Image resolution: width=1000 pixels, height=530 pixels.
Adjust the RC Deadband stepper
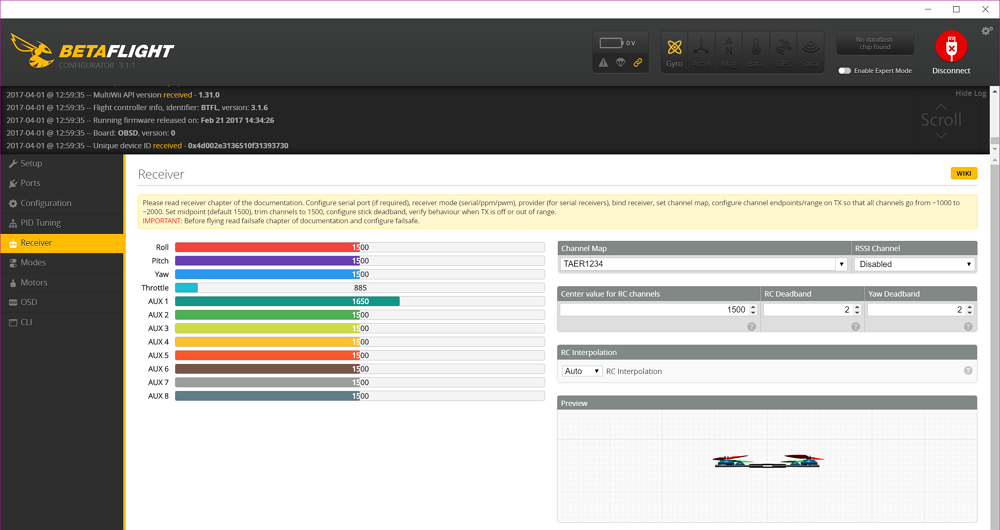[x=857, y=309]
